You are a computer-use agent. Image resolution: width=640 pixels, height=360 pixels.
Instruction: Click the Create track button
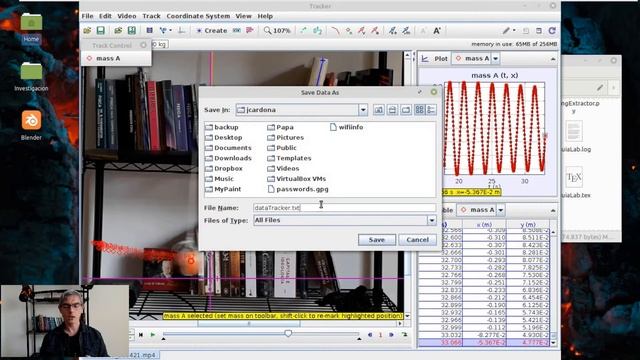tap(211, 31)
